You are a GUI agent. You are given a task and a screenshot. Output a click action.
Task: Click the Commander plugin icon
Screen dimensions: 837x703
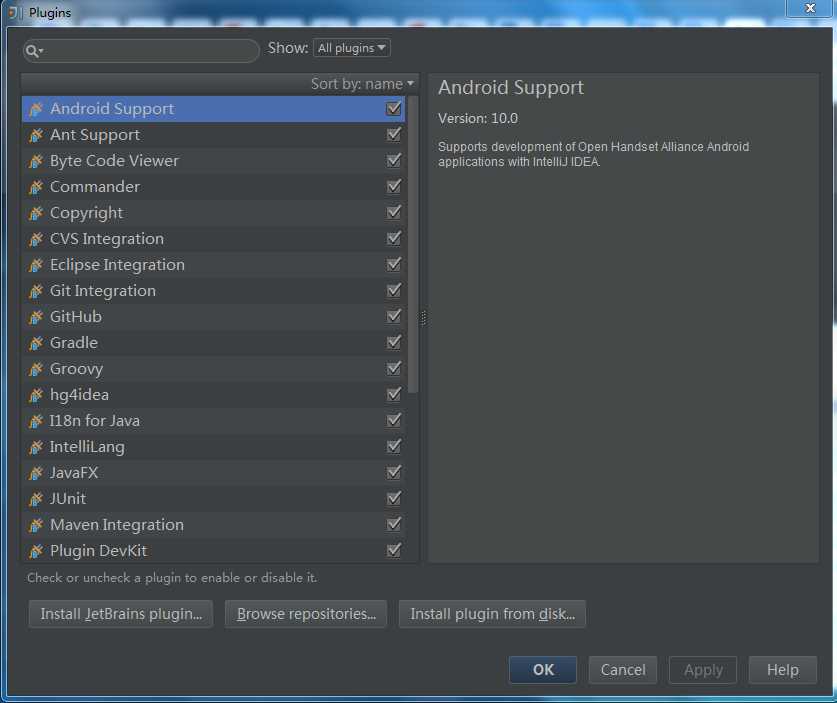(36, 187)
